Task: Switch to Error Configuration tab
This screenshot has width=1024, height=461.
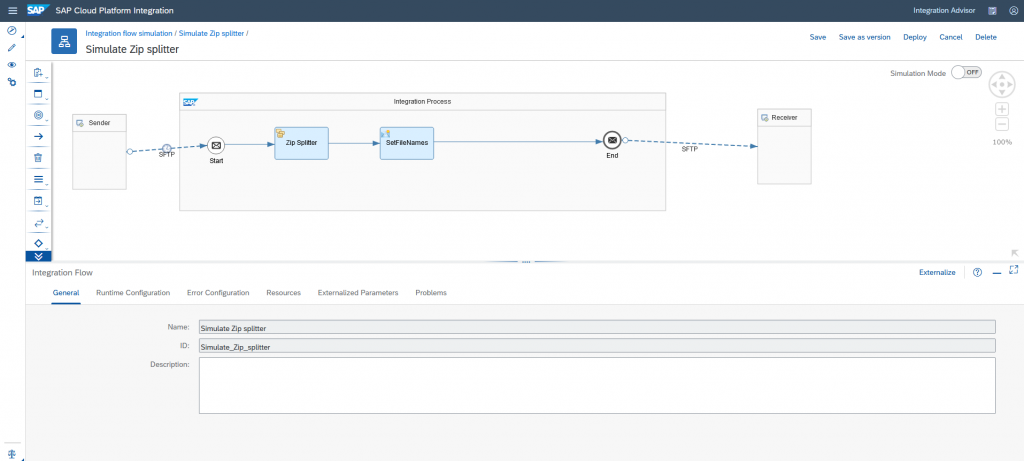Action: click(218, 293)
